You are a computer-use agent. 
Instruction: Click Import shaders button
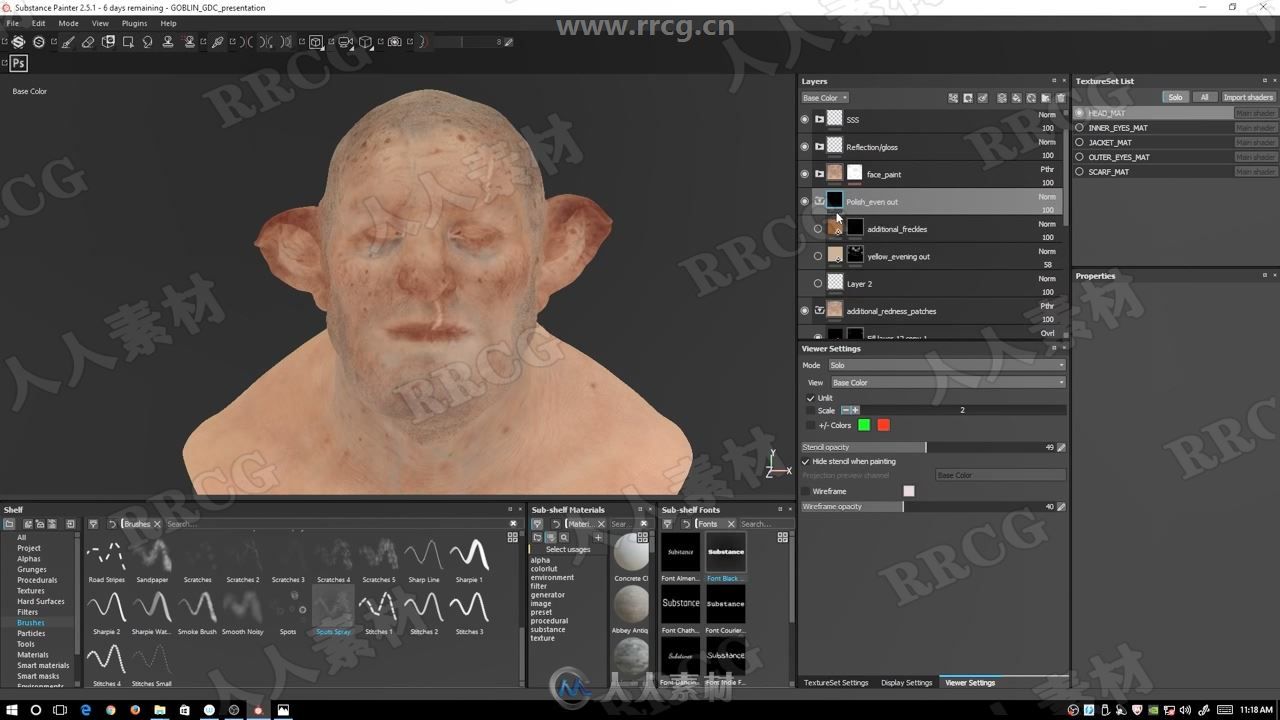pos(1248,97)
